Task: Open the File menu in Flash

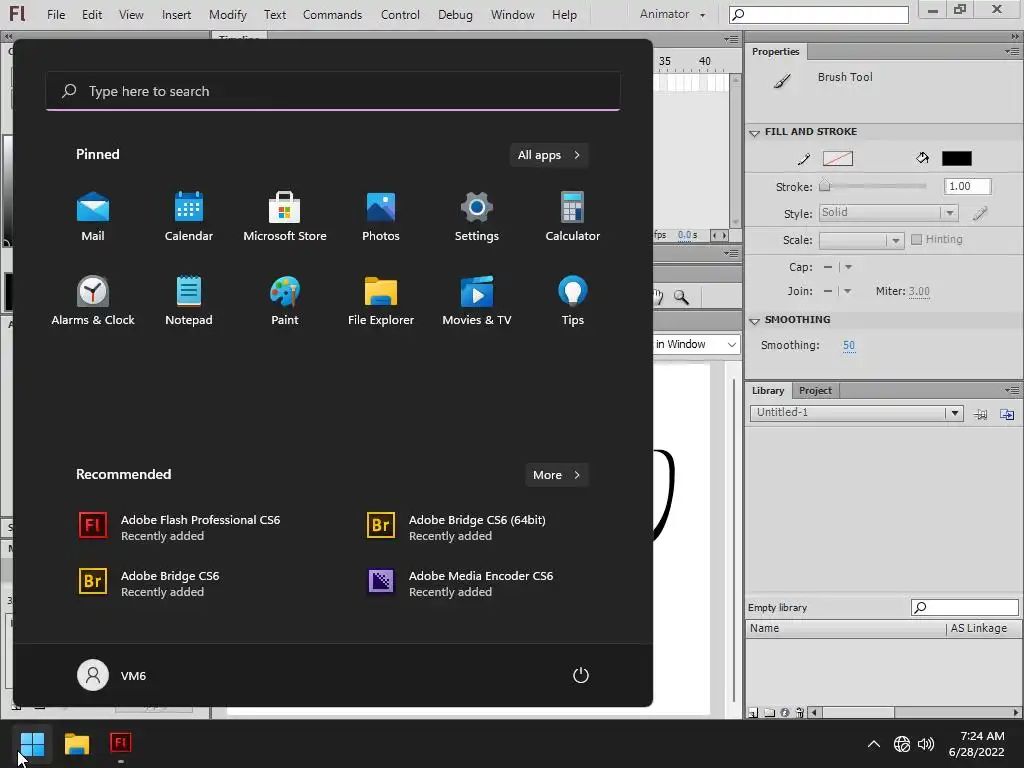Action: (56, 14)
